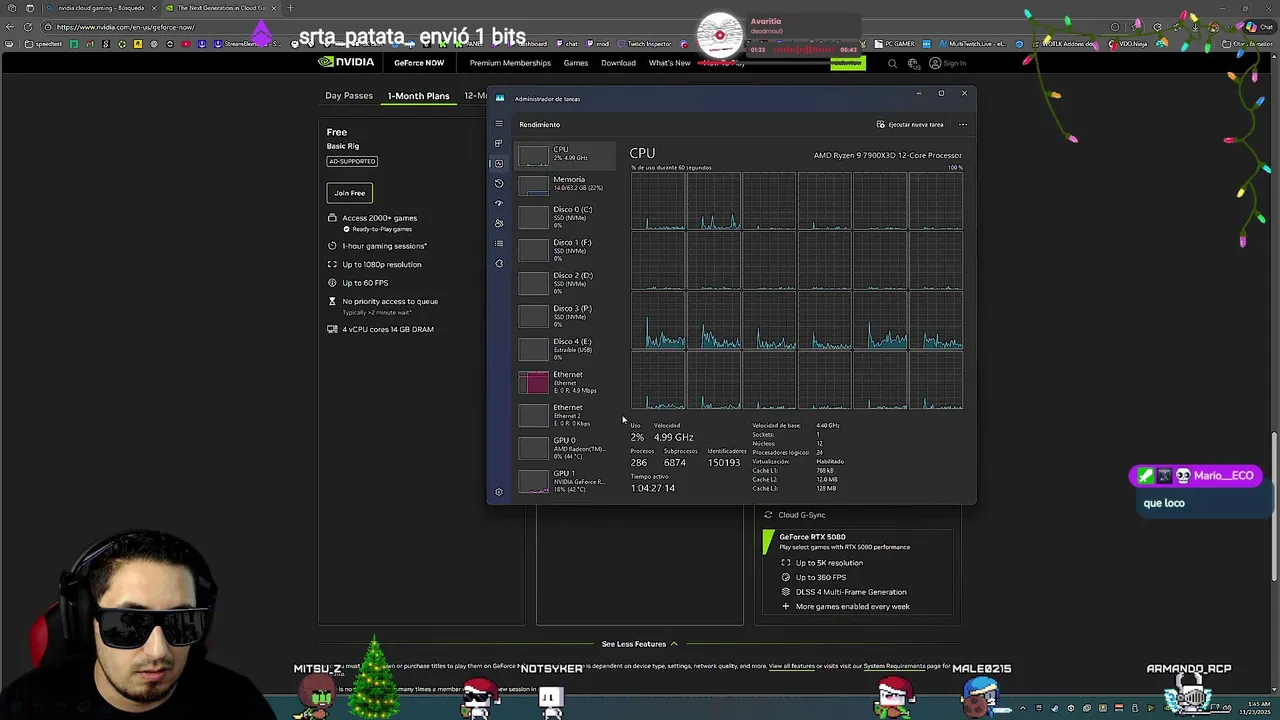The image size is (1280, 720).
Task: Open Processes page icon in Task Manager sidebar
Action: point(499,143)
